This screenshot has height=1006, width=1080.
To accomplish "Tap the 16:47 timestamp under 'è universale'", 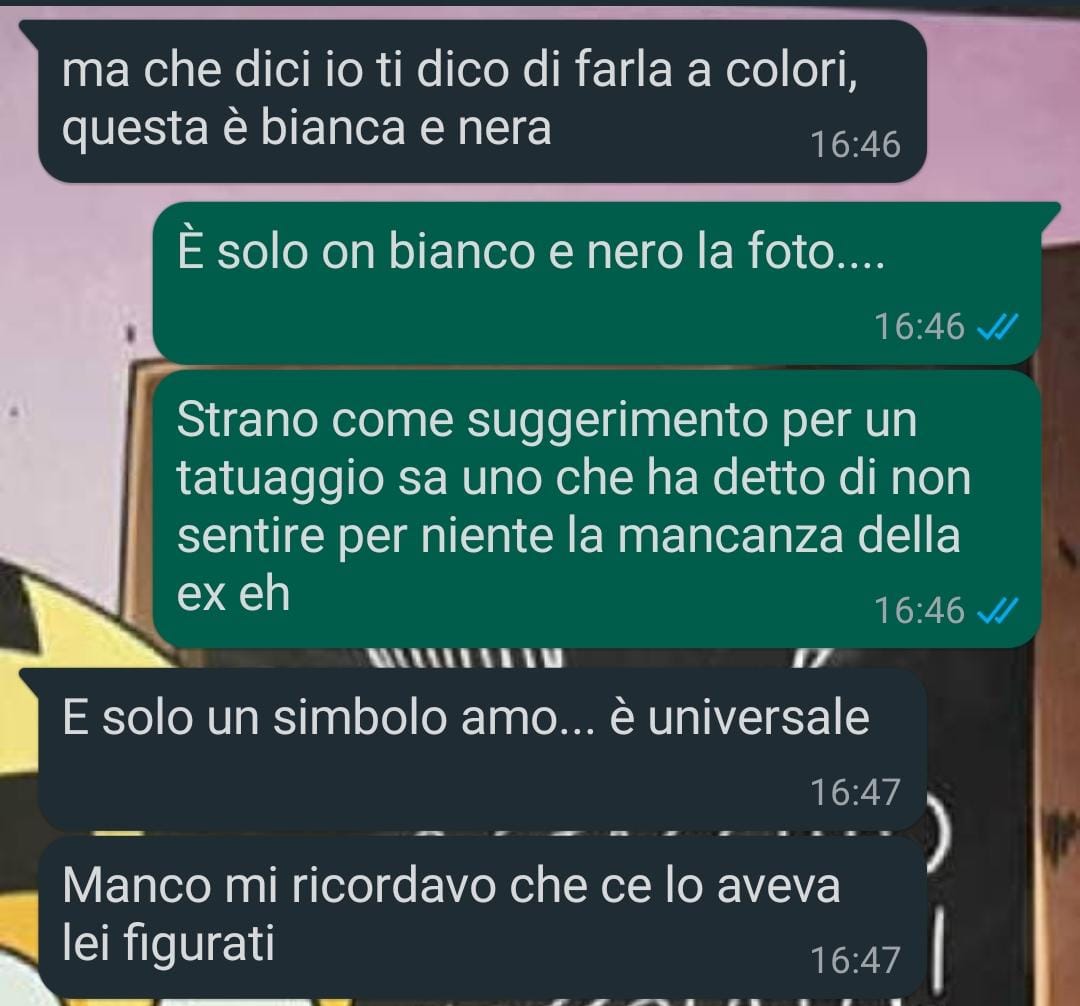I will (x=855, y=793).
